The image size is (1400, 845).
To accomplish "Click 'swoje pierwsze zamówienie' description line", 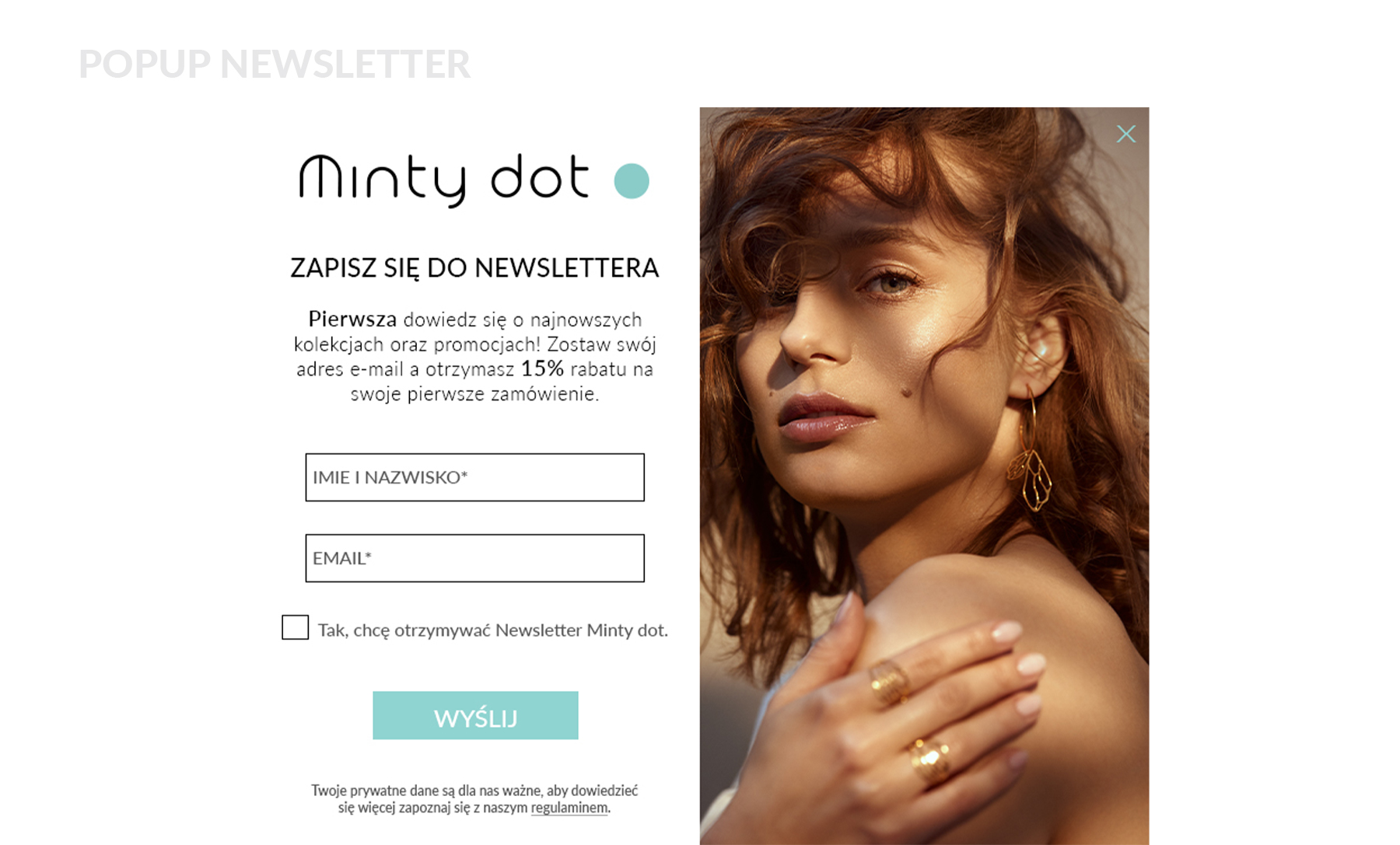I will (x=474, y=393).
